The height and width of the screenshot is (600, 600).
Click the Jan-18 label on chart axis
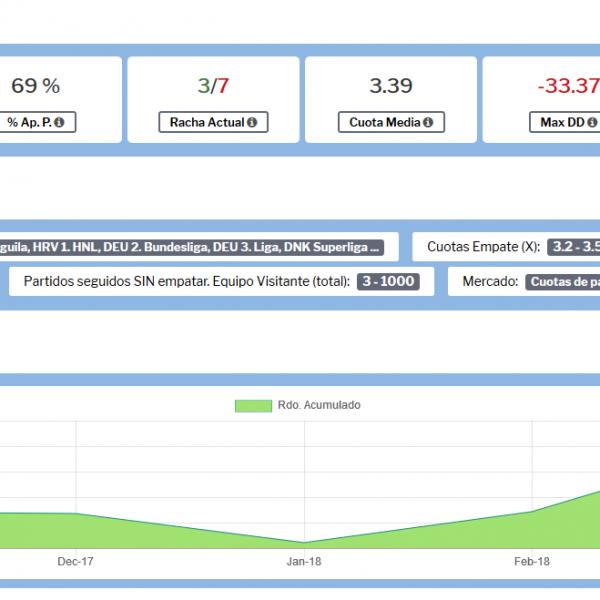[304, 562]
